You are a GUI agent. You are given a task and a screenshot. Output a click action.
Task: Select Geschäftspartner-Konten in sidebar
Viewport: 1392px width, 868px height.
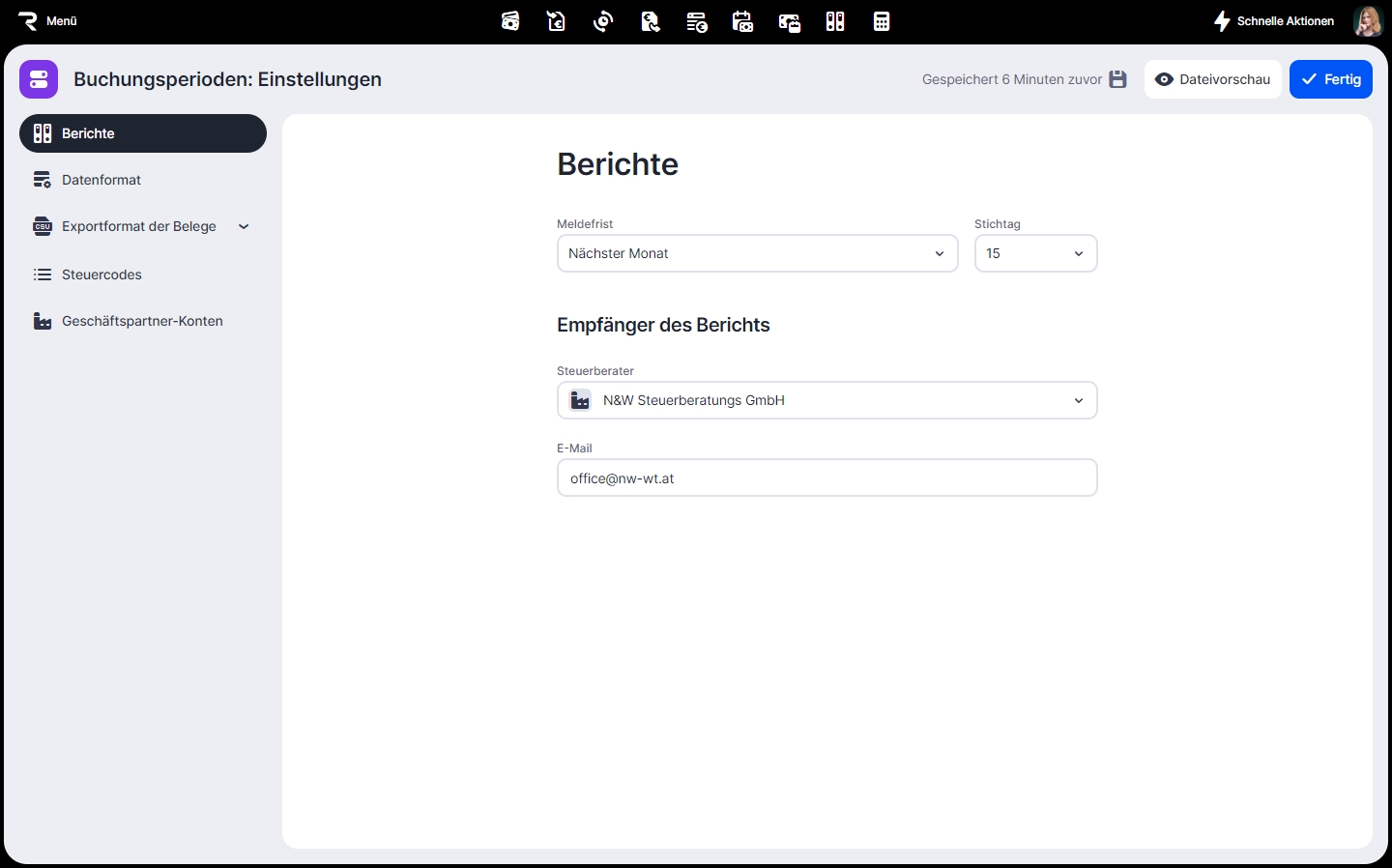coord(142,321)
